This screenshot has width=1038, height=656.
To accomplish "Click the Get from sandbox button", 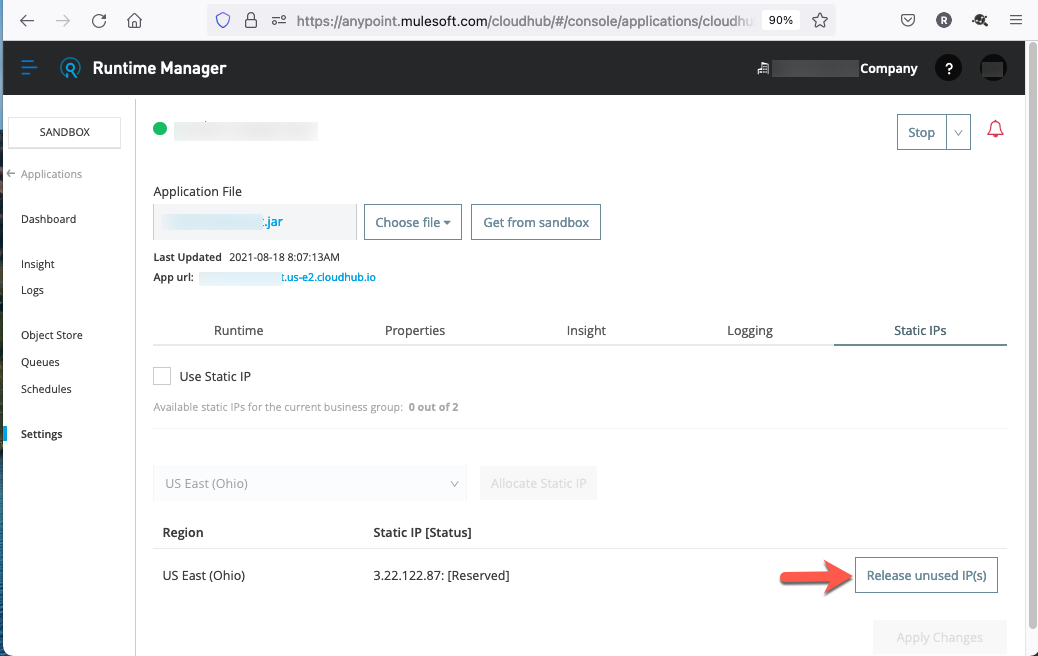I will point(536,222).
